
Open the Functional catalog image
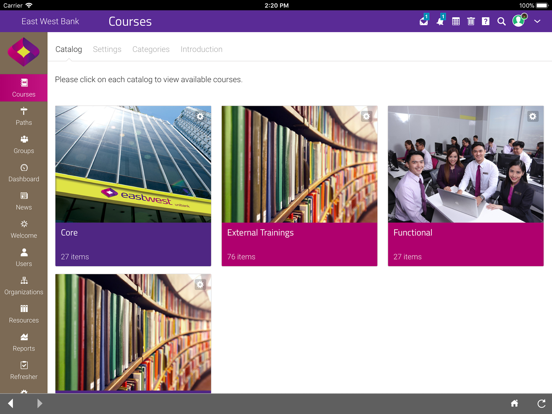coord(466,164)
